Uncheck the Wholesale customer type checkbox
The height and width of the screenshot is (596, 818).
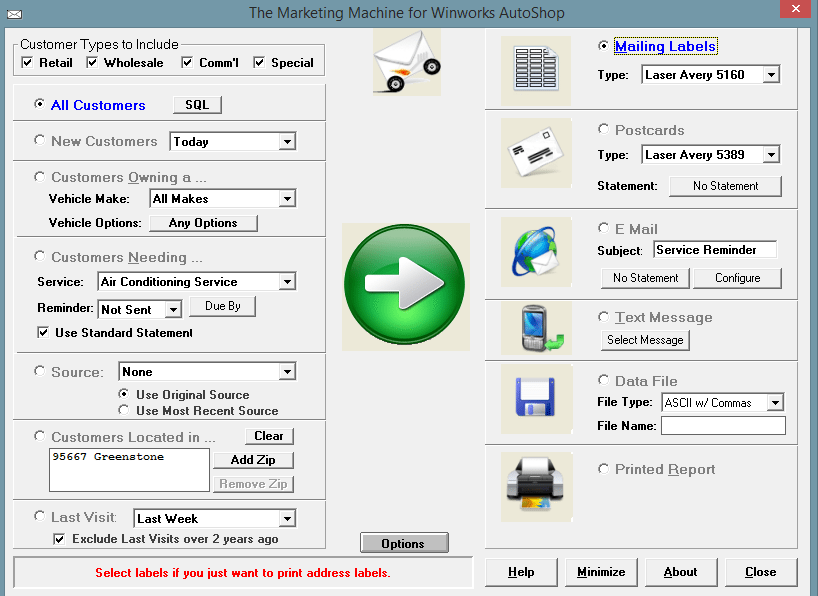[x=93, y=63]
